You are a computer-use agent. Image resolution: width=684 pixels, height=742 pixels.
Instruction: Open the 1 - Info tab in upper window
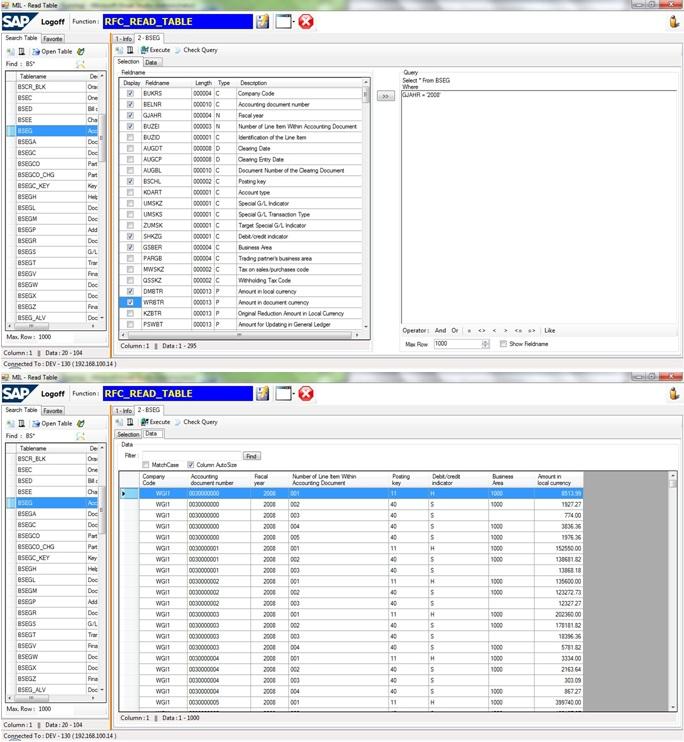click(124, 39)
